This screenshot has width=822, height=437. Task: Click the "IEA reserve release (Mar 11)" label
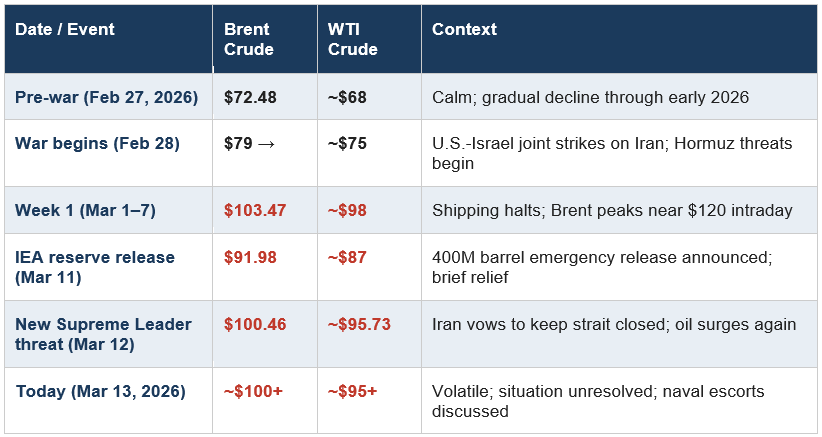(94, 267)
